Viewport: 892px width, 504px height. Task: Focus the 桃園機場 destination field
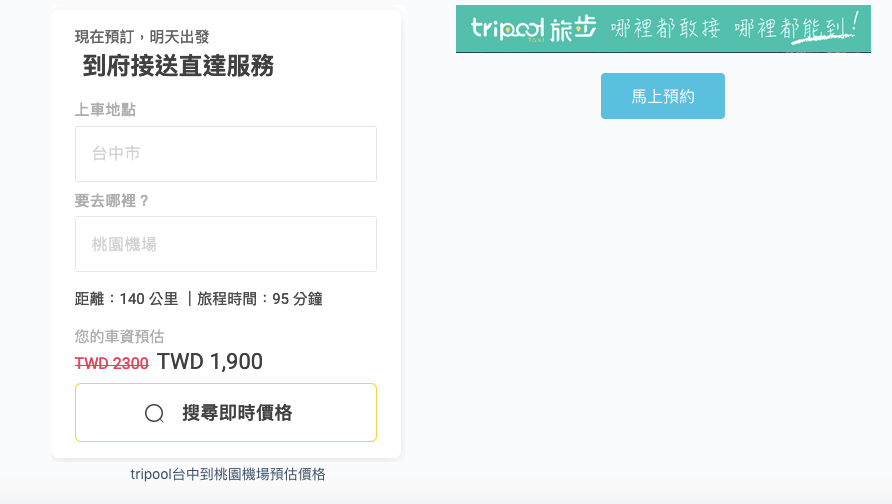pyautogui.click(x=226, y=244)
